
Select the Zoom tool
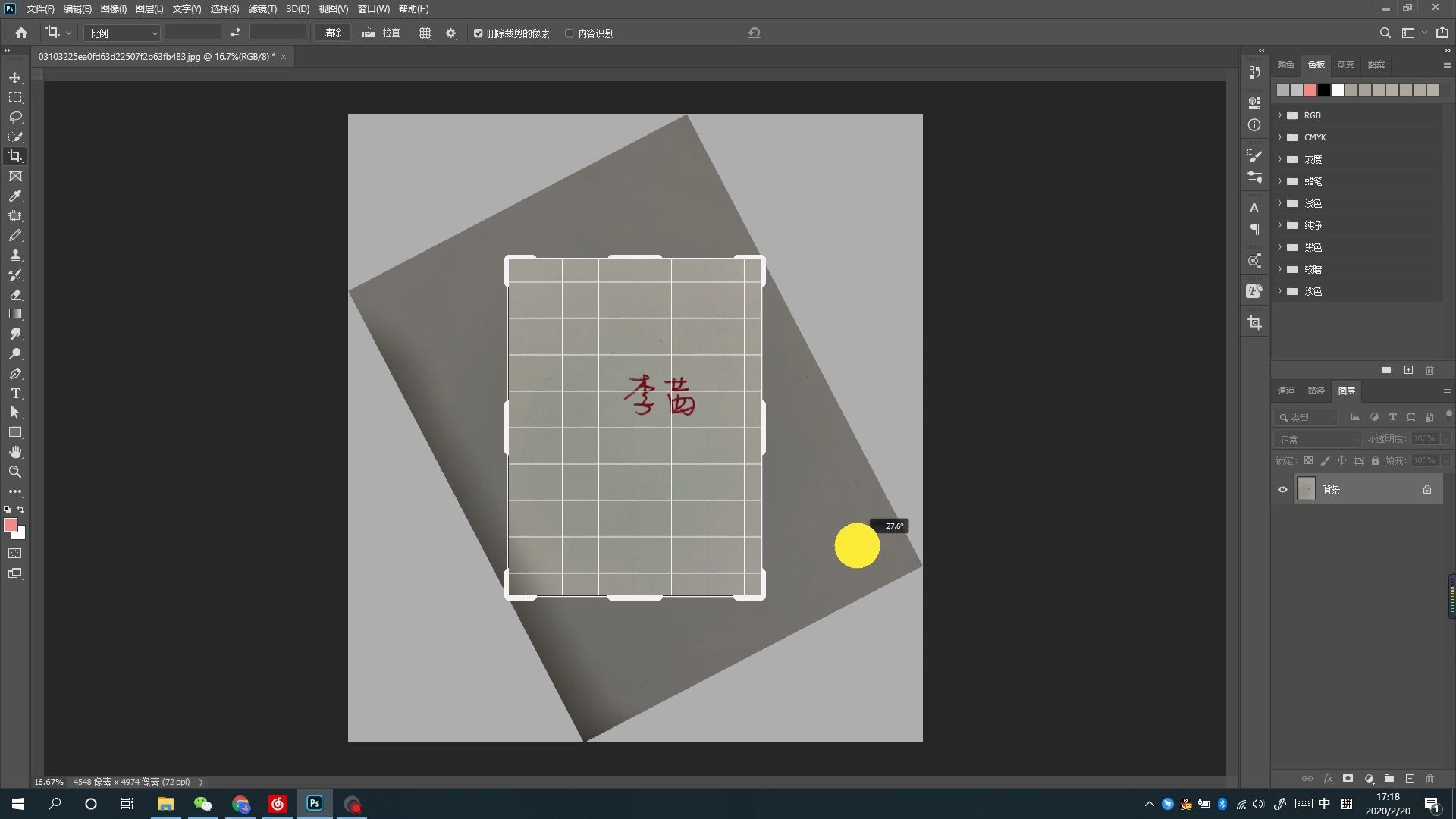14,472
